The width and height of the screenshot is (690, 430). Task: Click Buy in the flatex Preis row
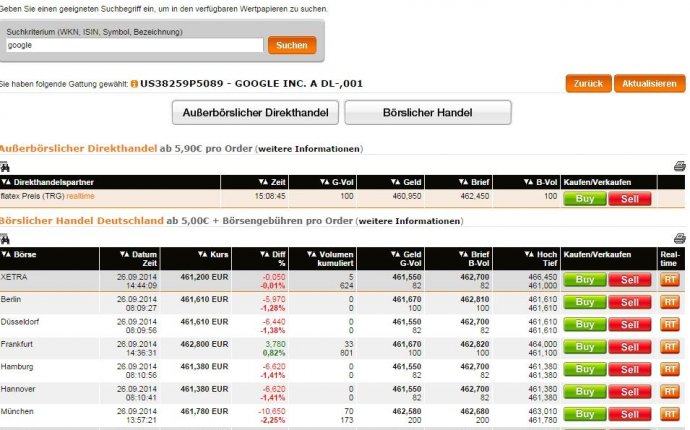585,199
